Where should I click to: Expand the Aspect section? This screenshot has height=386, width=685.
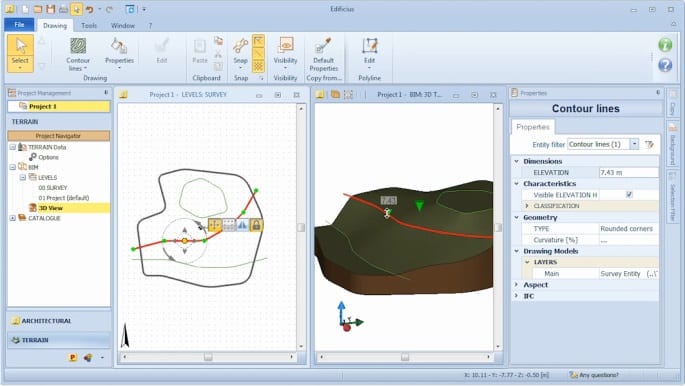[x=516, y=285]
